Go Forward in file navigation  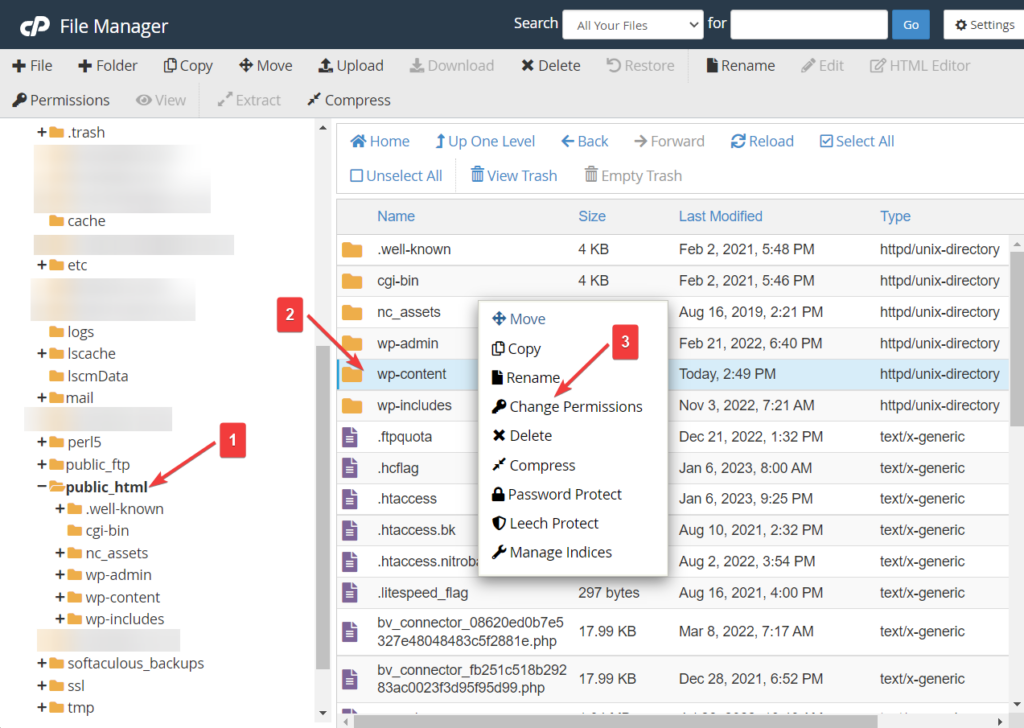[669, 141]
